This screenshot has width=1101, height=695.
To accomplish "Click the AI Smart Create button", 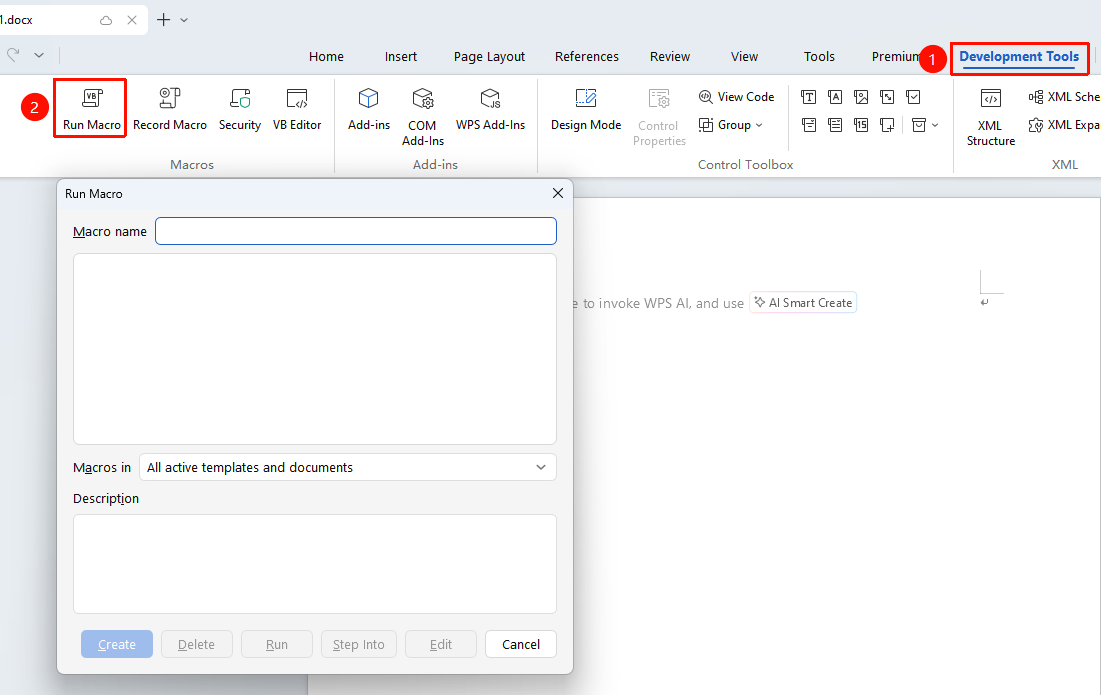I will coord(803,303).
